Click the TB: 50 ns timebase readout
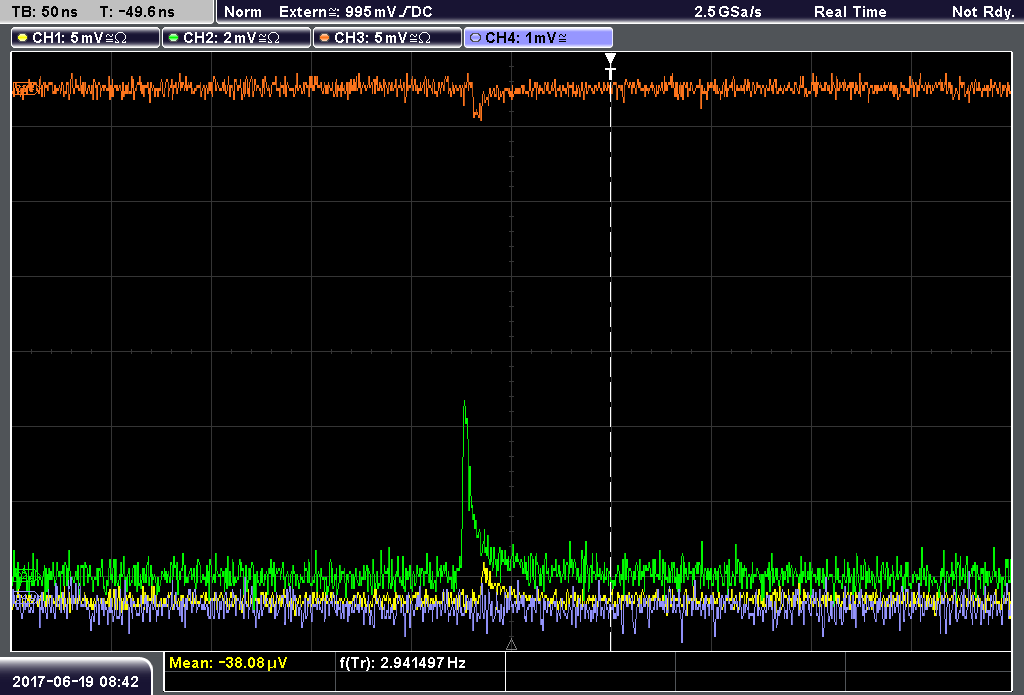This screenshot has height=695, width=1024. [44, 12]
